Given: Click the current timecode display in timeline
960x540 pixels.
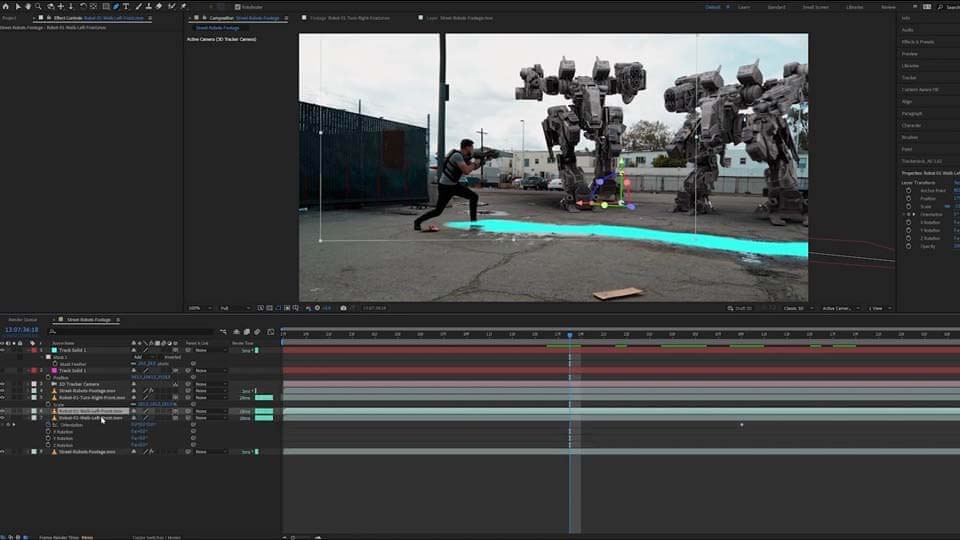Looking at the screenshot, I should pyautogui.click(x=21, y=329).
